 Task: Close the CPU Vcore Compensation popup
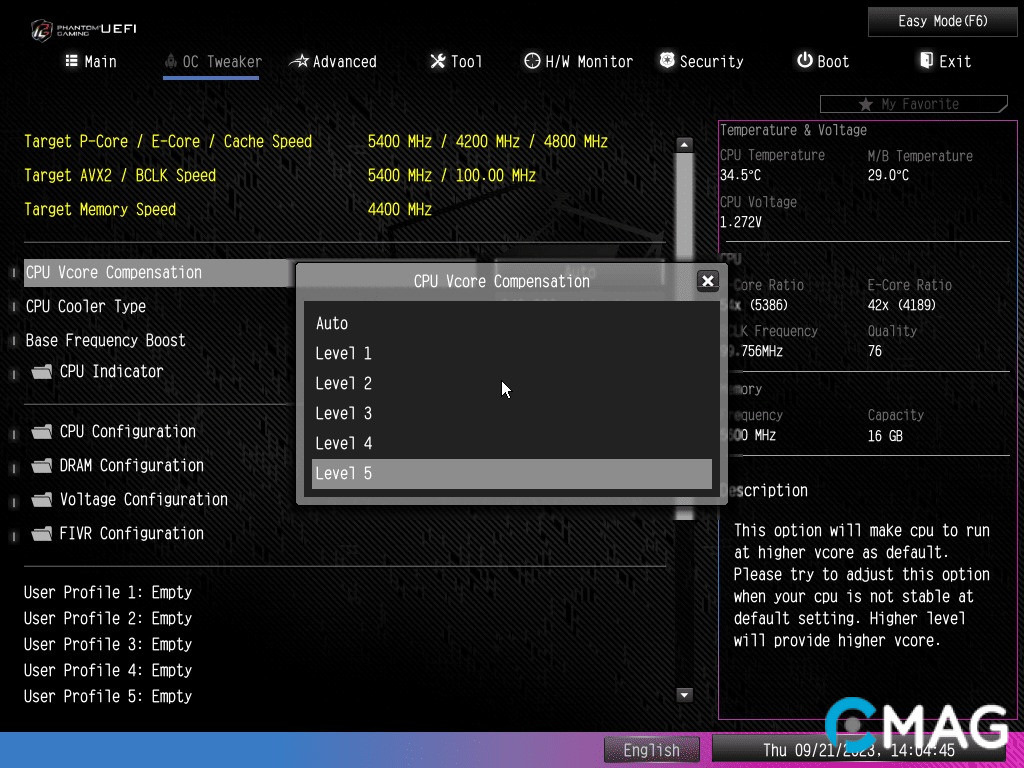(708, 281)
